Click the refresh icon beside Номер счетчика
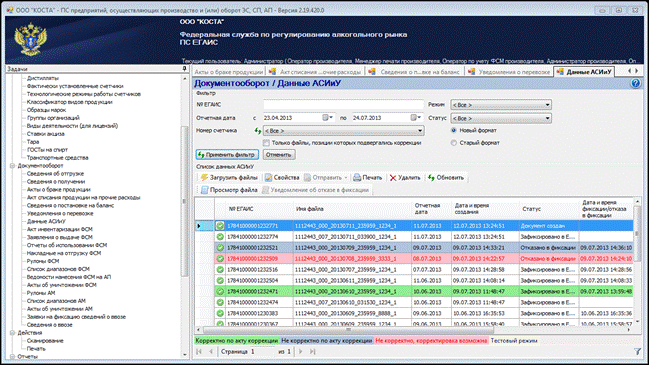 (x=258, y=131)
